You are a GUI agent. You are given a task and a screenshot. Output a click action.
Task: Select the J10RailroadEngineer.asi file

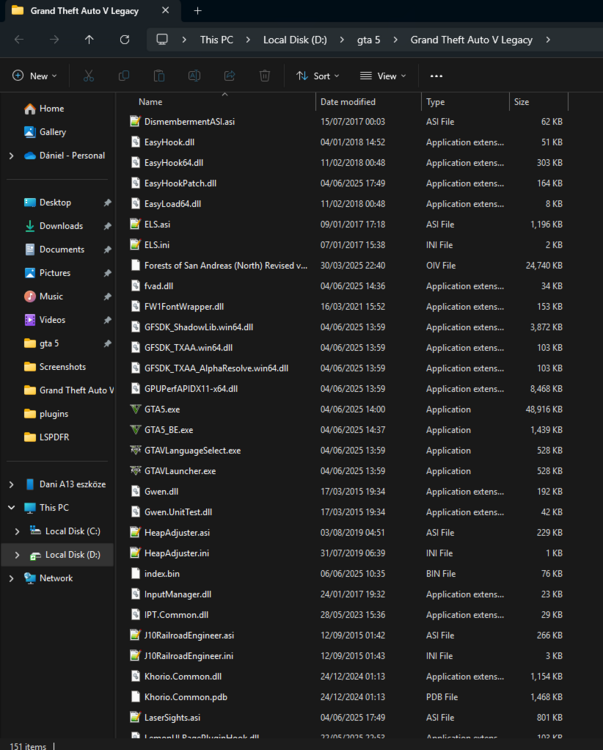[189, 635]
